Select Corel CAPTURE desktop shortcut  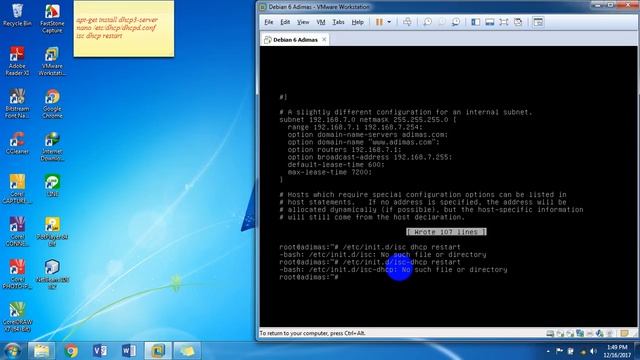pos(17,189)
